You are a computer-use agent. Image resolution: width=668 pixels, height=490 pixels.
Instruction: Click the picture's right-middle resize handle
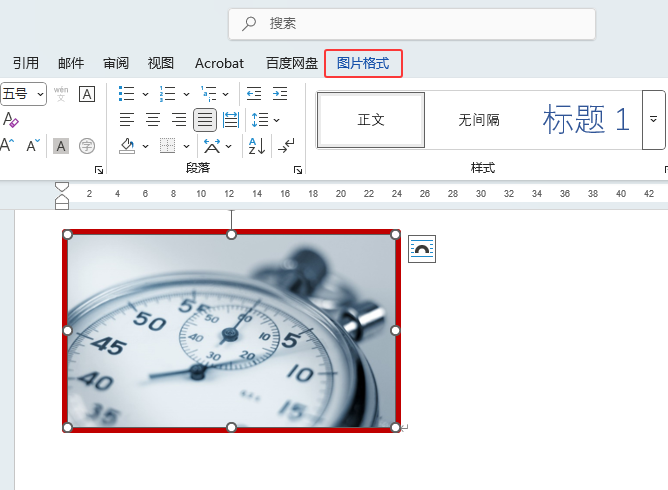(395, 331)
